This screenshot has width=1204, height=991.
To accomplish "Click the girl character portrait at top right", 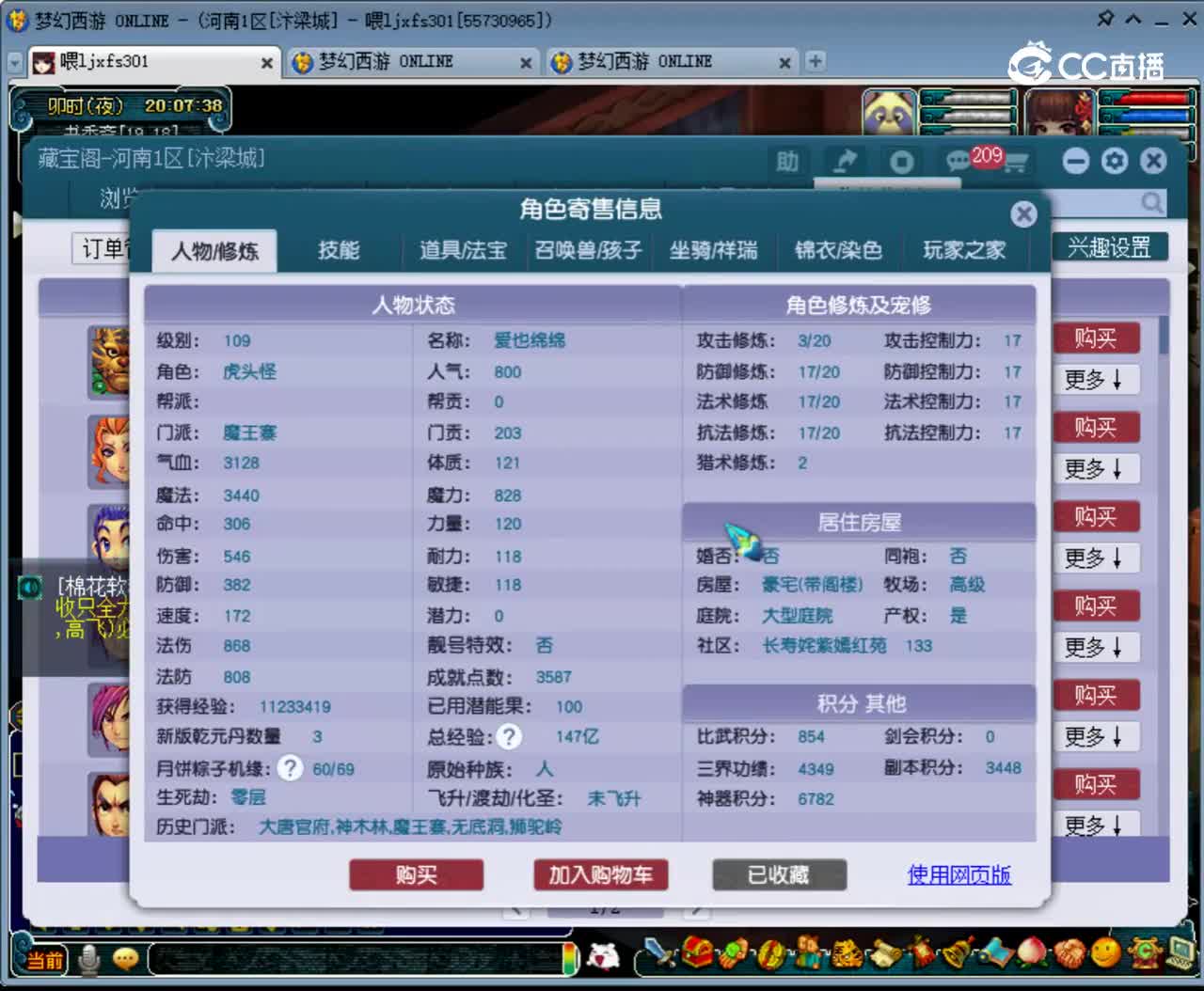I will [x=1060, y=114].
